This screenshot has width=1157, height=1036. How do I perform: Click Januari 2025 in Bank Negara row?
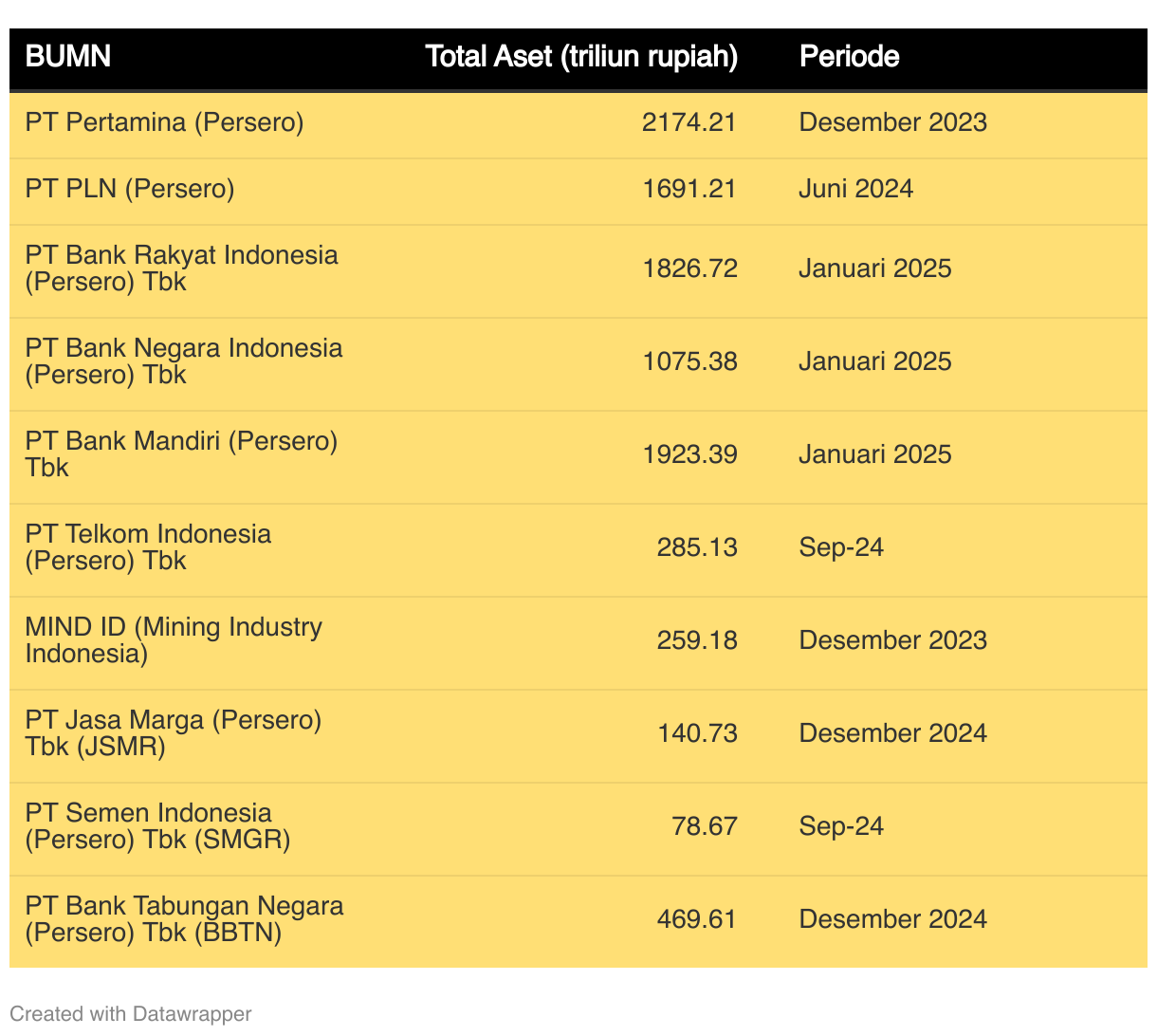875,361
